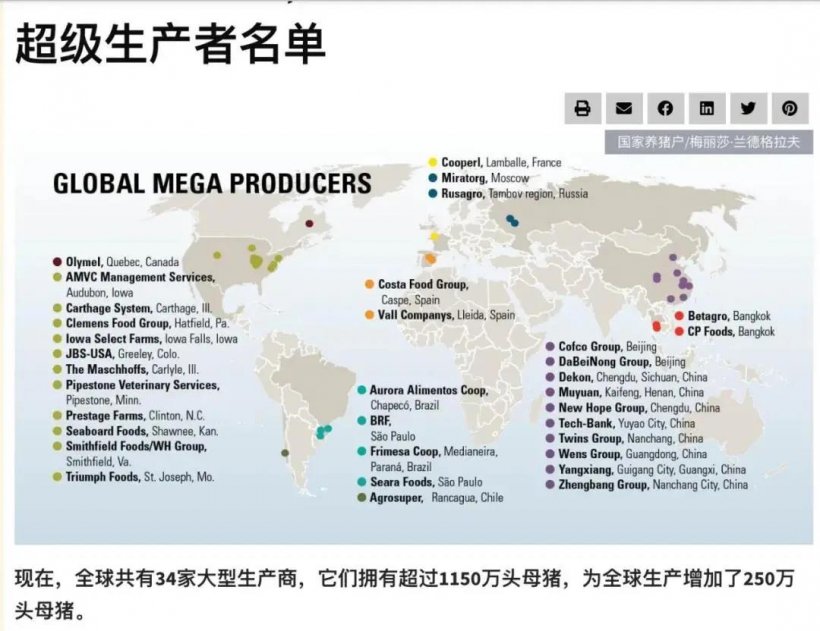Click the 国家养猪户/梅丽莎·兰德格拉夫 credit label
The height and width of the screenshot is (631, 820).
[709, 142]
